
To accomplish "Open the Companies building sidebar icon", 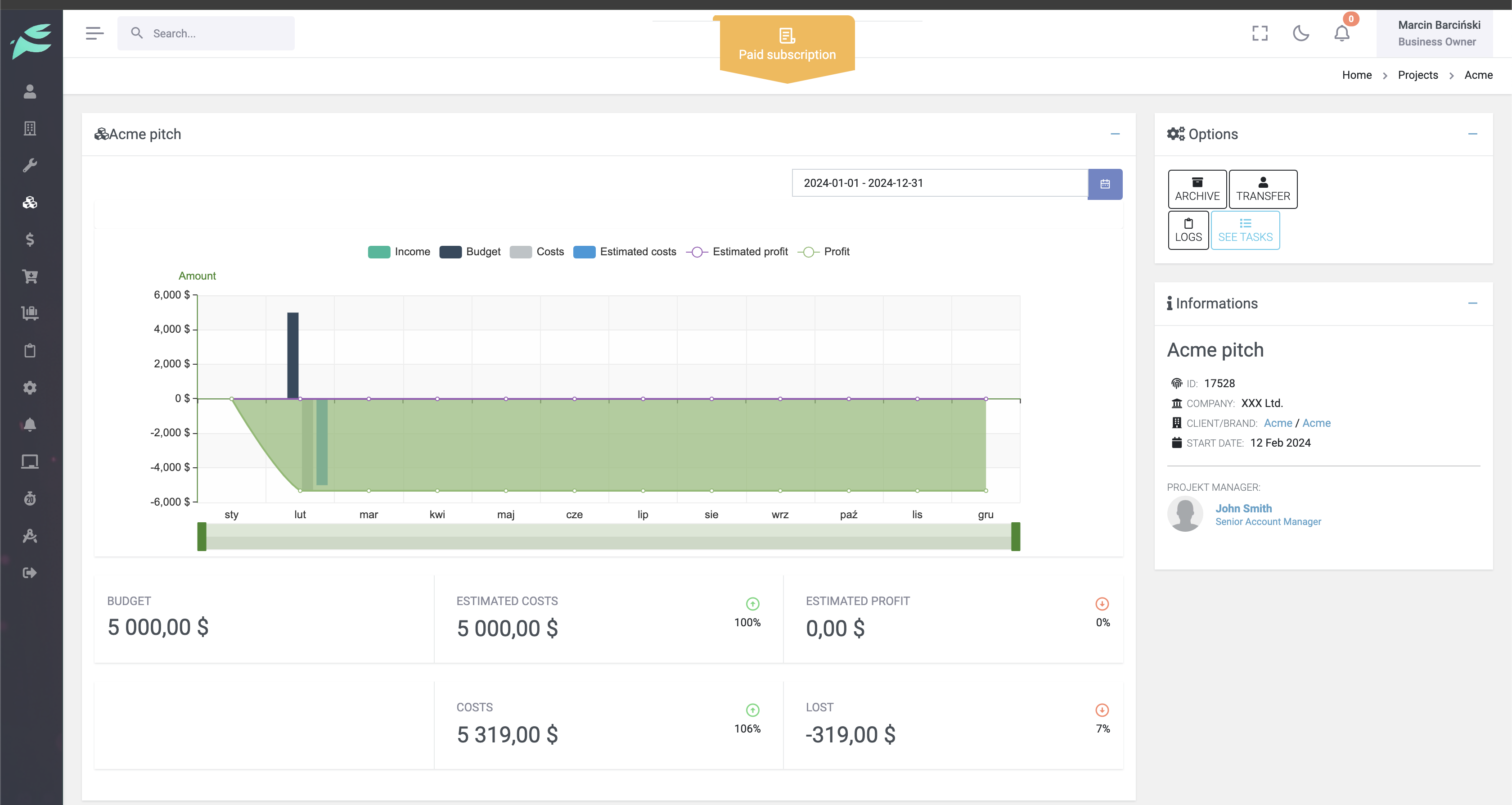I will coord(30,129).
